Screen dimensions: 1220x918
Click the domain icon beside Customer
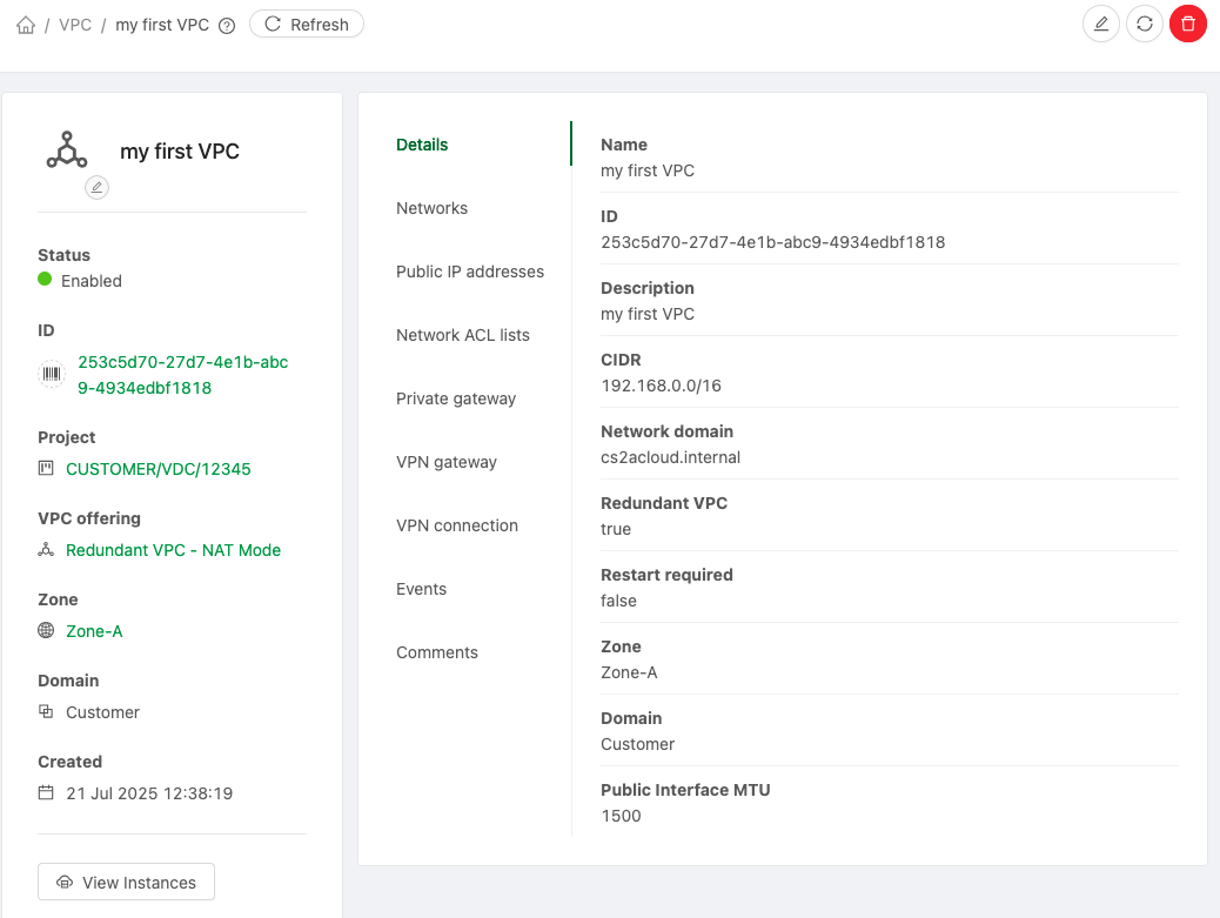[x=46, y=711]
